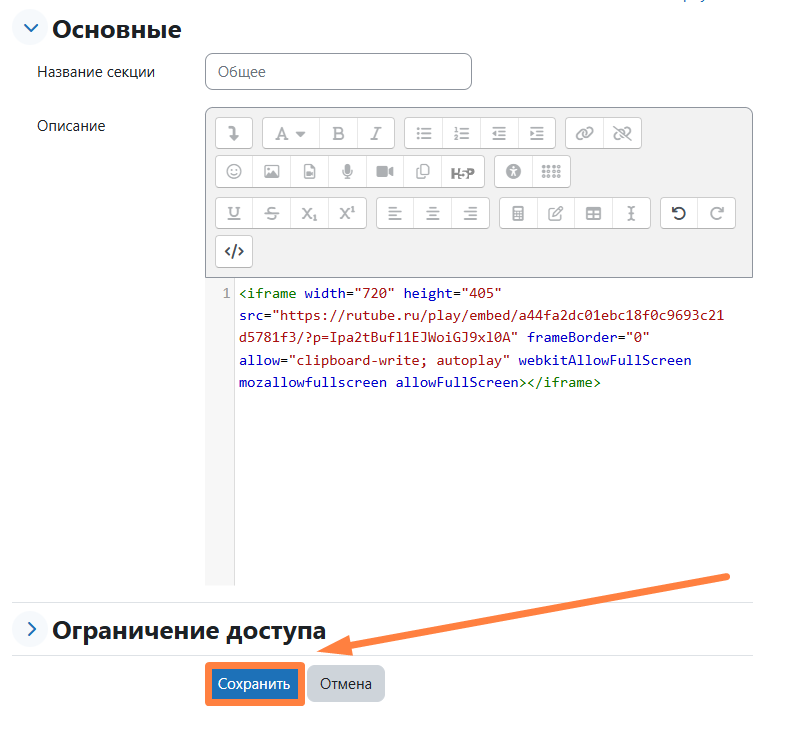The height and width of the screenshot is (731, 797).
Task: Click the insert image icon
Action: tap(271, 172)
